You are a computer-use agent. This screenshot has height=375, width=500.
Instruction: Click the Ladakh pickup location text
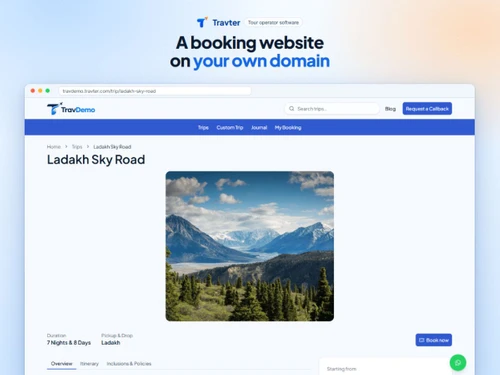click(111, 343)
